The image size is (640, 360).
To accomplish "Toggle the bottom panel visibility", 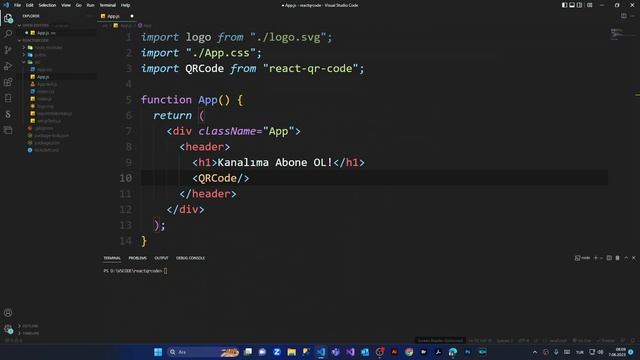I will point(572,5).
